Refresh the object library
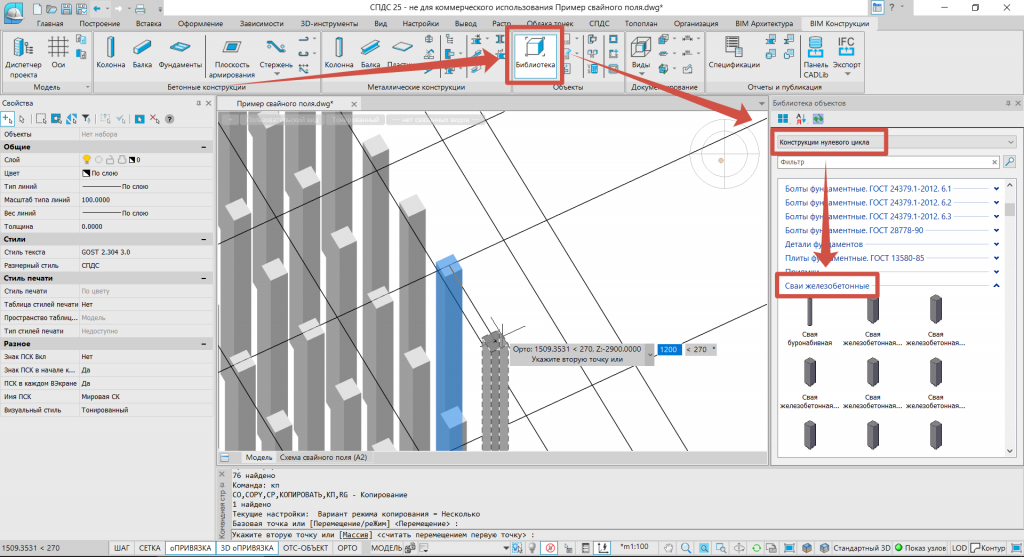 [818, 118]
